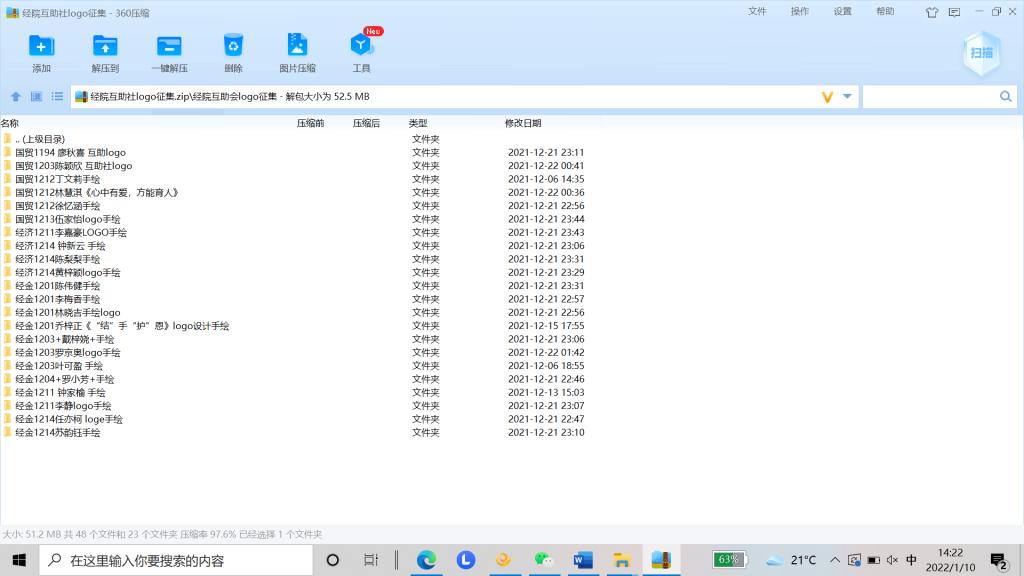Viewport: 1024px width, 576px height.
Task: Open the 文件 (File) menu
Action: [x=757, y=12]
